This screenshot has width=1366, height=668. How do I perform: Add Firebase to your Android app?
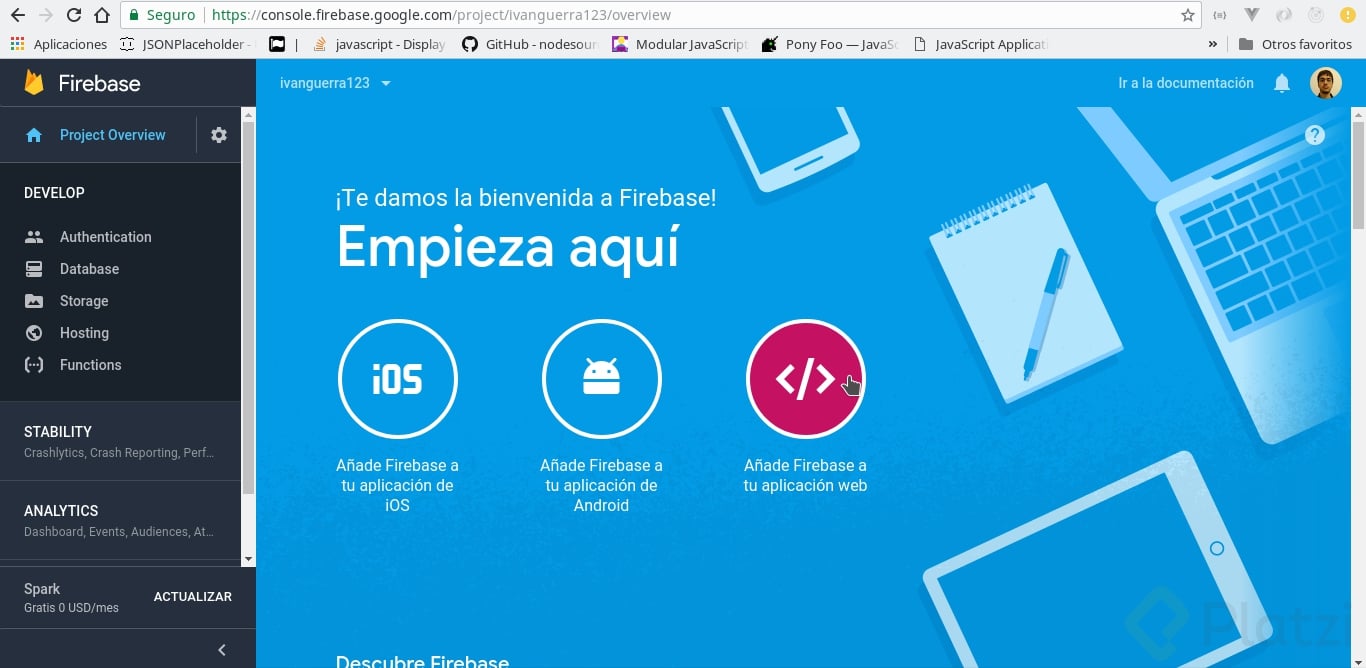pos(601,379)
